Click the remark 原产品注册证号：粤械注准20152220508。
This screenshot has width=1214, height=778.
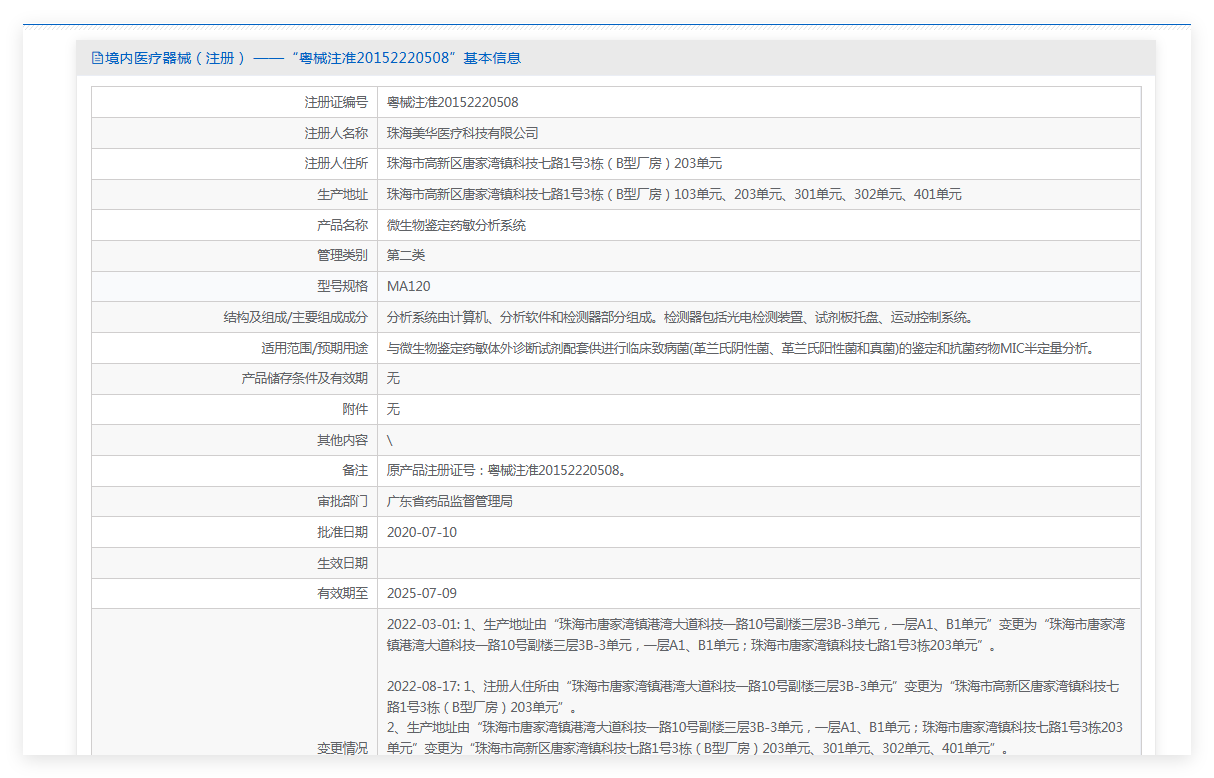pos(507,470)
